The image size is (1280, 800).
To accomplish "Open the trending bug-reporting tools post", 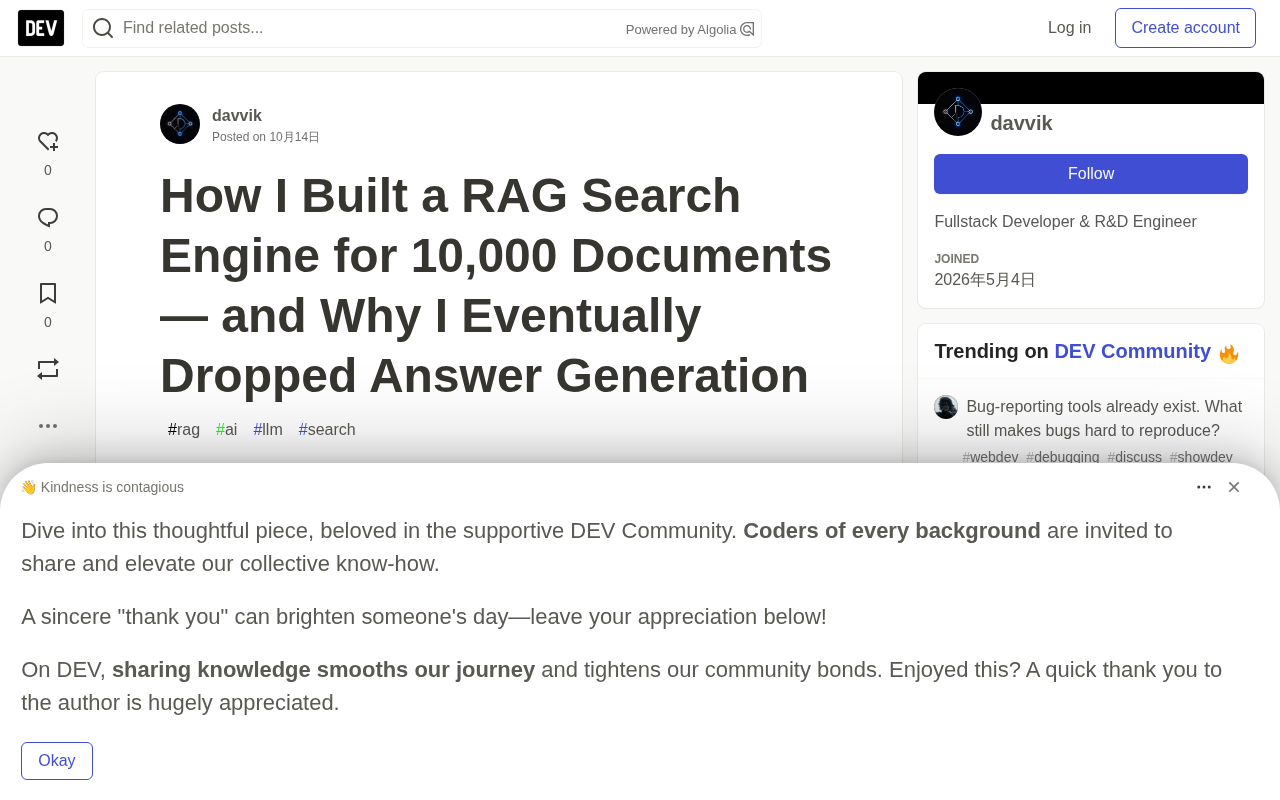I will [x=1104, y=419].
